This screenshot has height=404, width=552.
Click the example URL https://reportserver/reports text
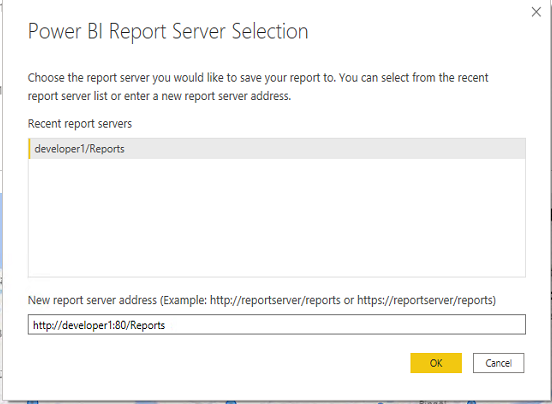(x=425, y=300)
